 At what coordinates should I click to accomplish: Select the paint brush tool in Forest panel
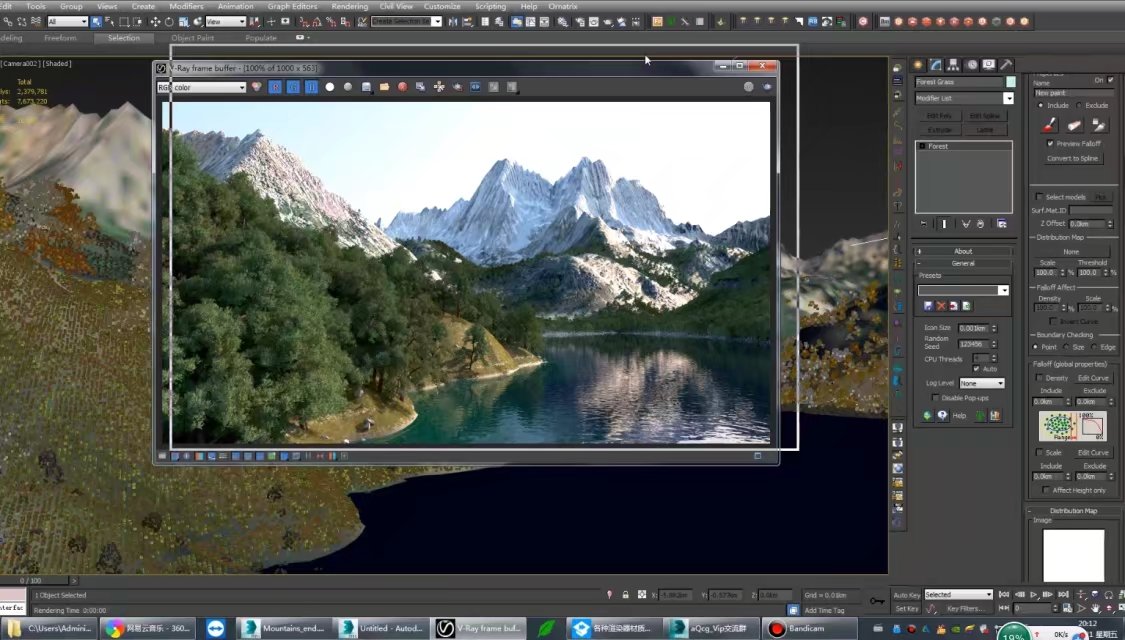[x=1049, y=125]
